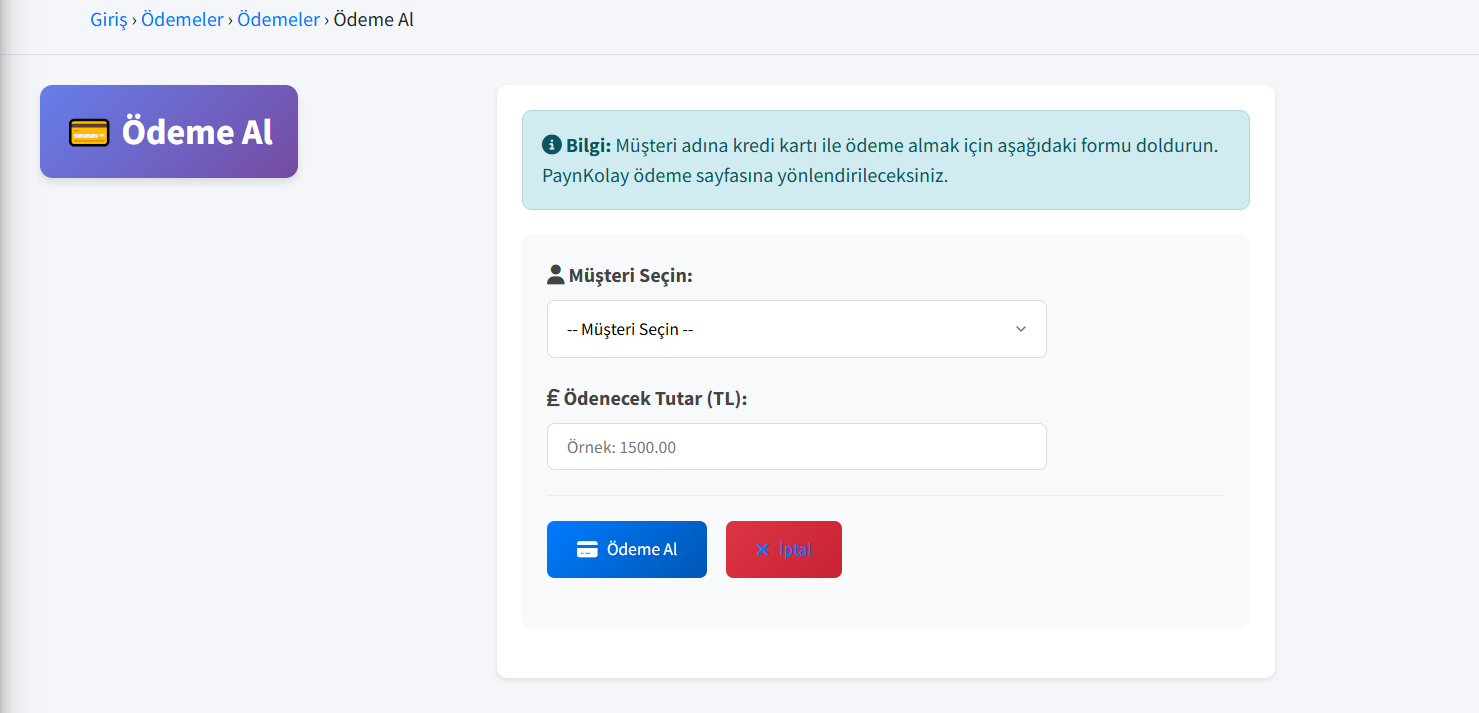Expand the customer list via its chevron arrow

[1020, 329]
